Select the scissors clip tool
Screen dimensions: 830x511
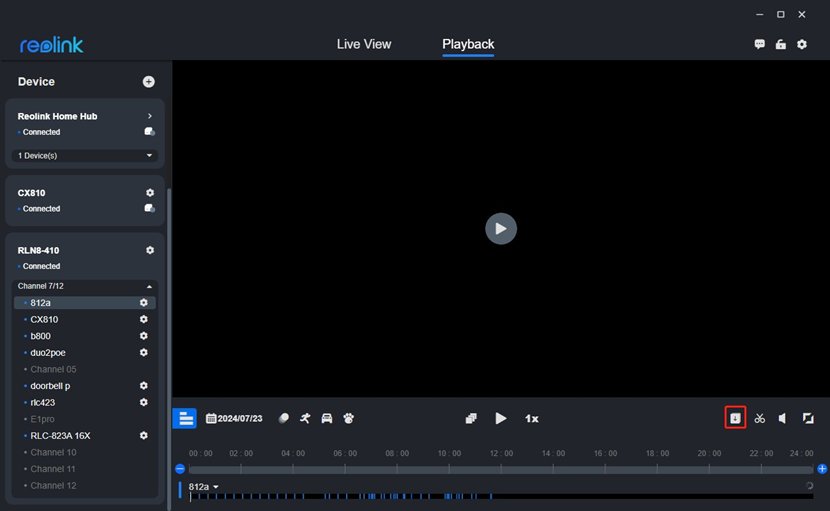(x=760, y=418)
